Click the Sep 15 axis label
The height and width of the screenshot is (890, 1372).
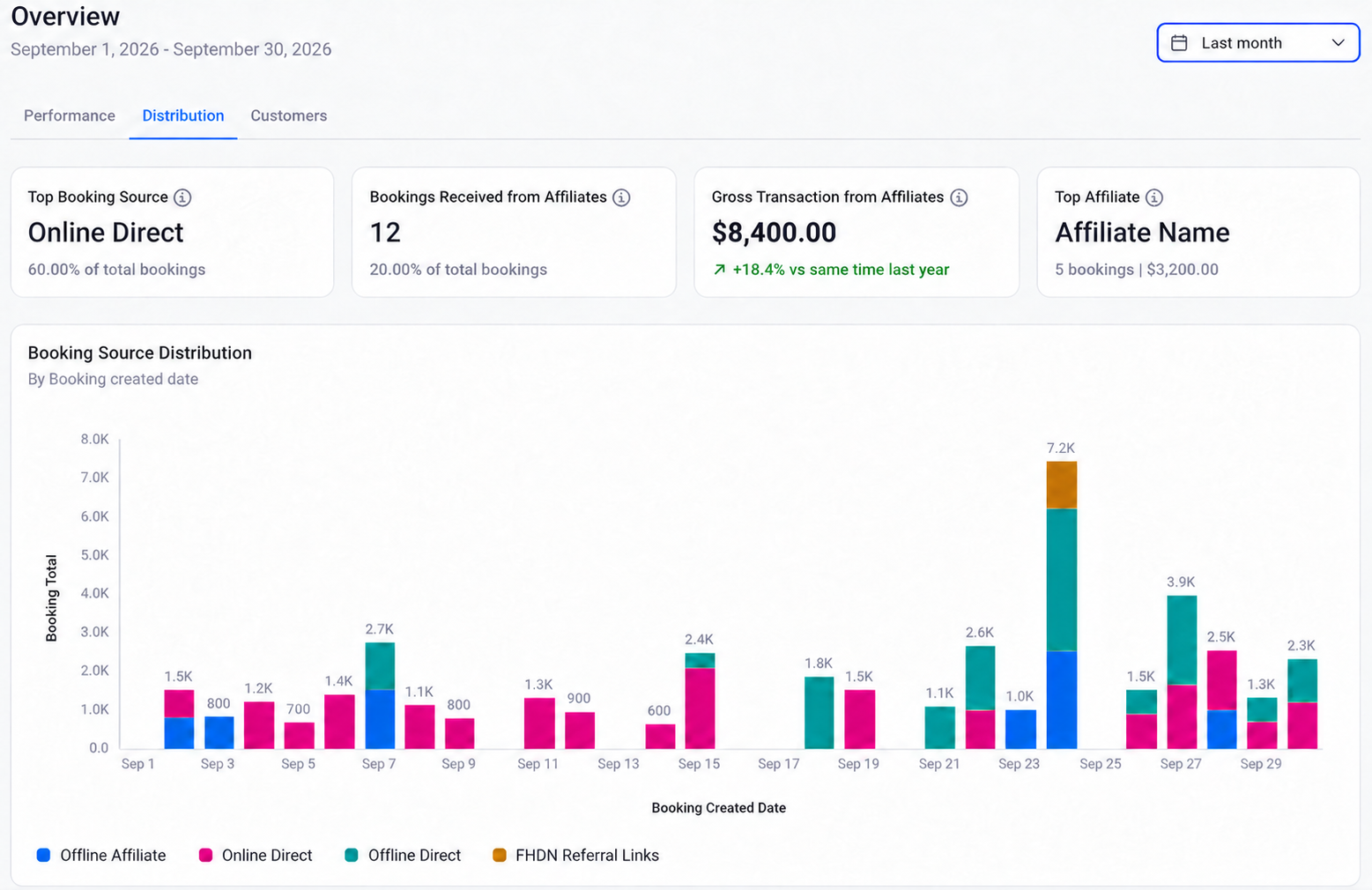[699, 764]
